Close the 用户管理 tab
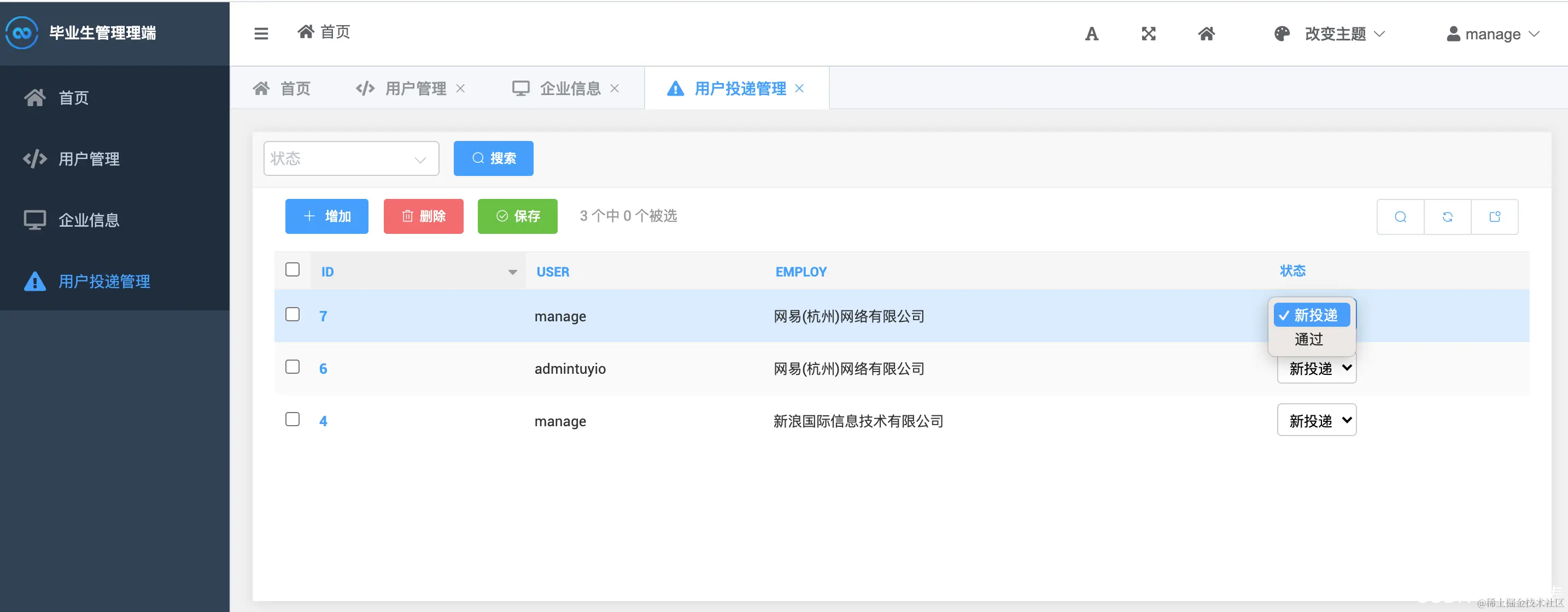The image size is (1568, 612). 461,89
